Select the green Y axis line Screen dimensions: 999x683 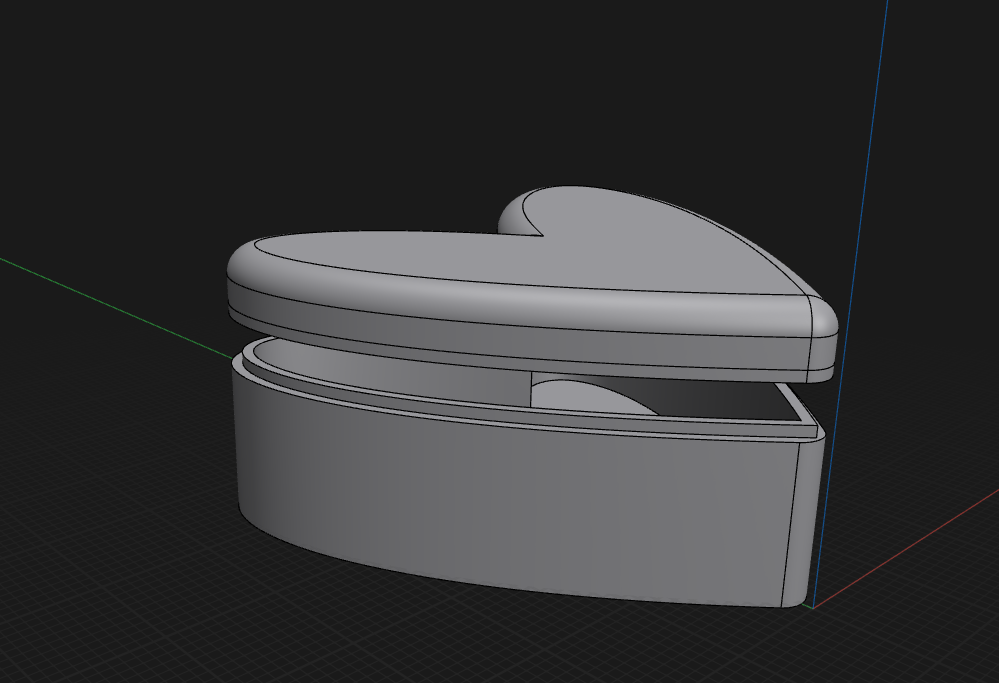[x=115, y=308]
